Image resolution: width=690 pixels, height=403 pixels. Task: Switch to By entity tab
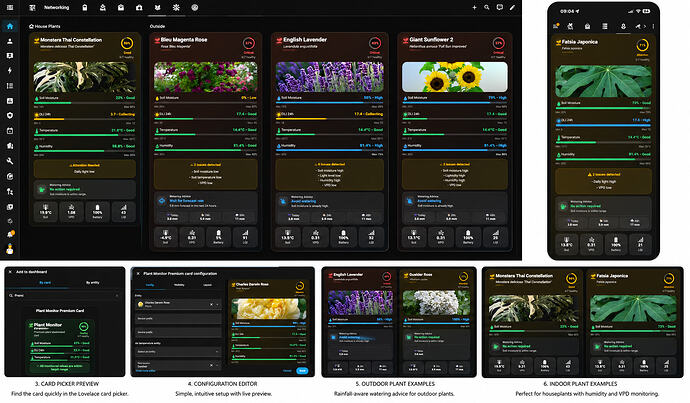click(x=92, y=282)
